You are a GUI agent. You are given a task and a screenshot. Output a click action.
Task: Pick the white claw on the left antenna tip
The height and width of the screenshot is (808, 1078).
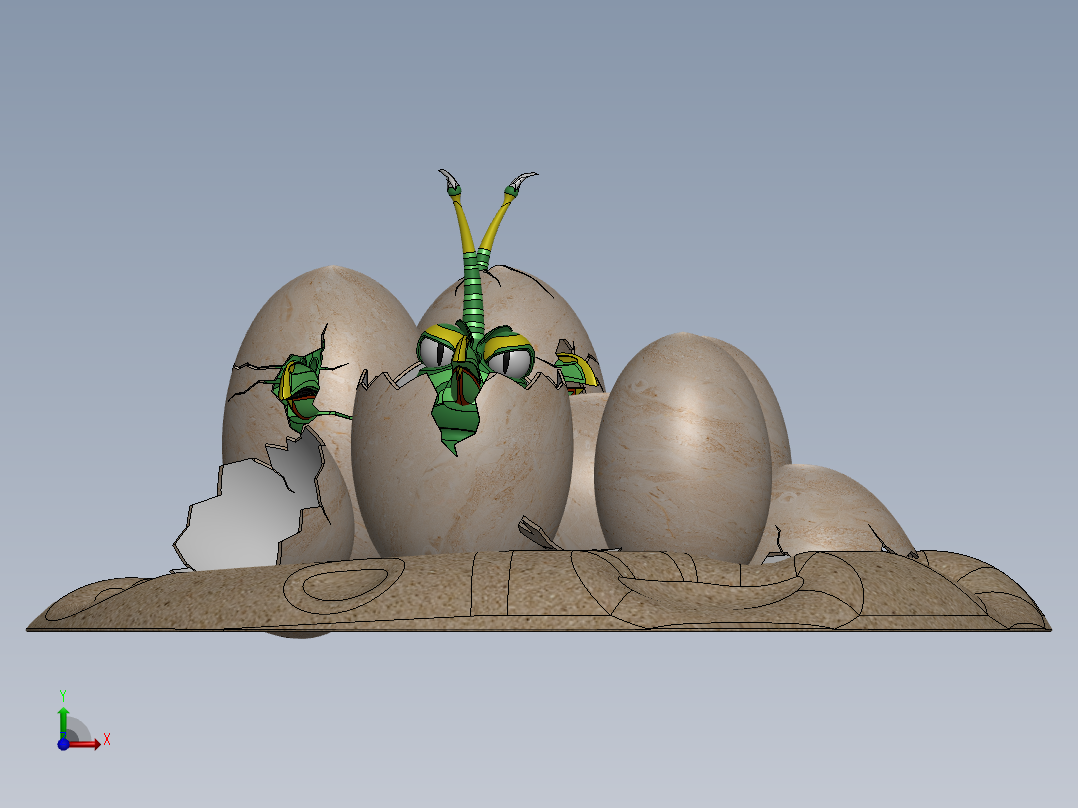449,179
